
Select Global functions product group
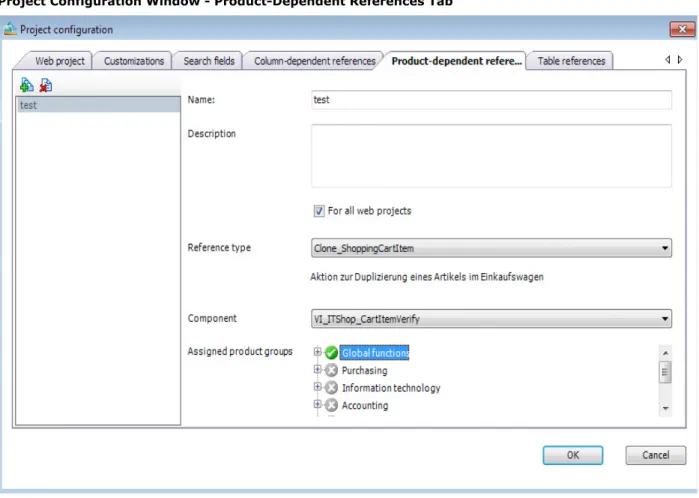pos(374,353)
